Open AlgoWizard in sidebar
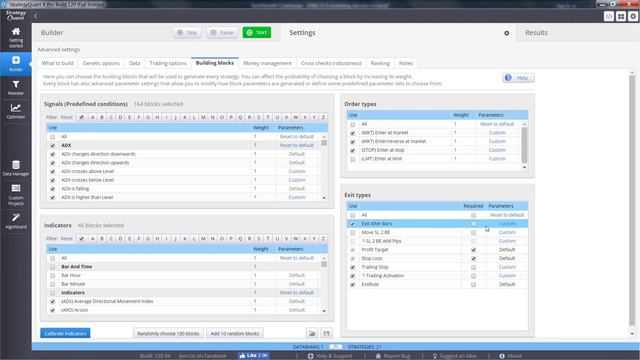 point(16,220)
